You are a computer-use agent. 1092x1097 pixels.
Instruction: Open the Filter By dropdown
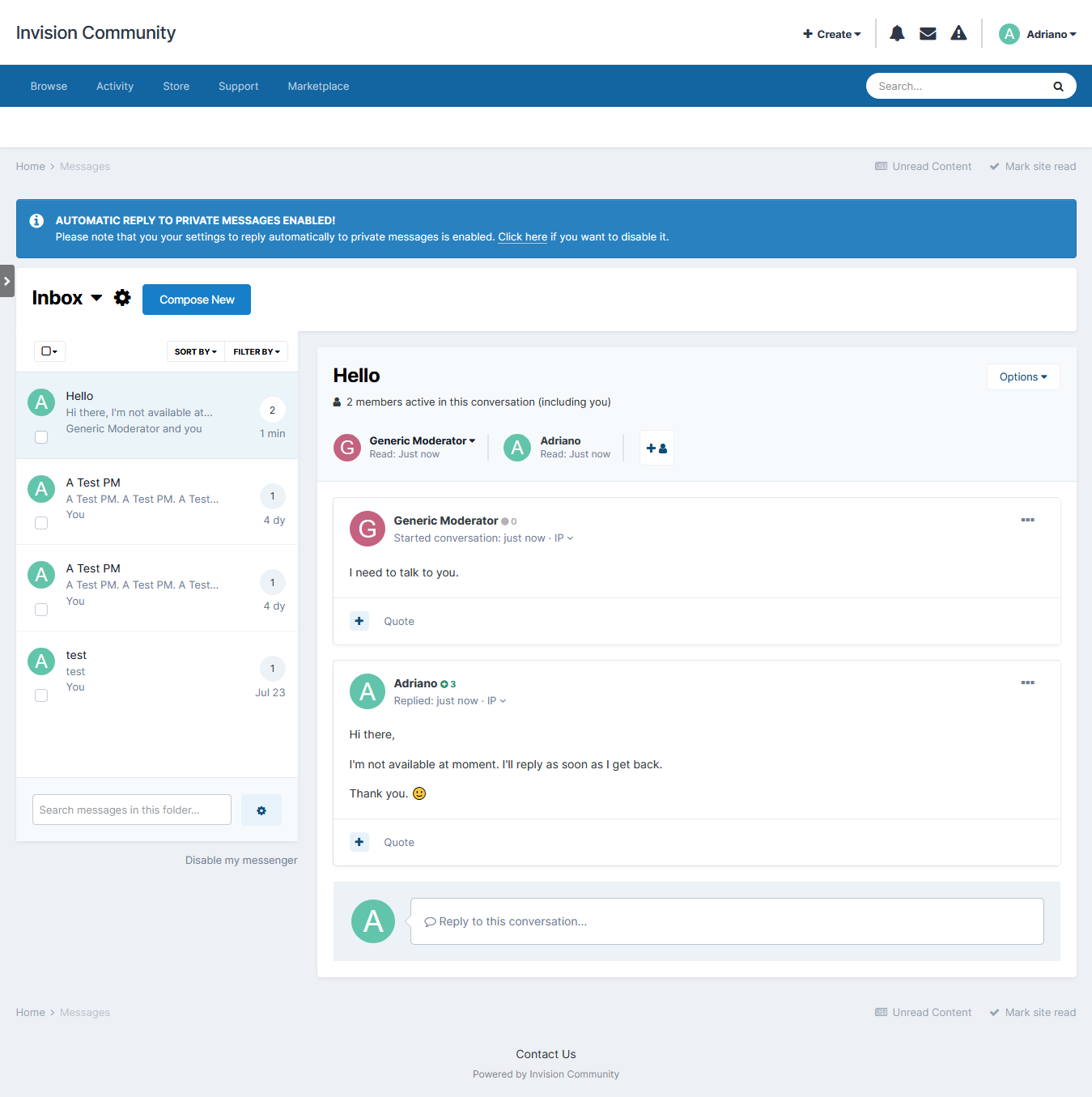256,351
